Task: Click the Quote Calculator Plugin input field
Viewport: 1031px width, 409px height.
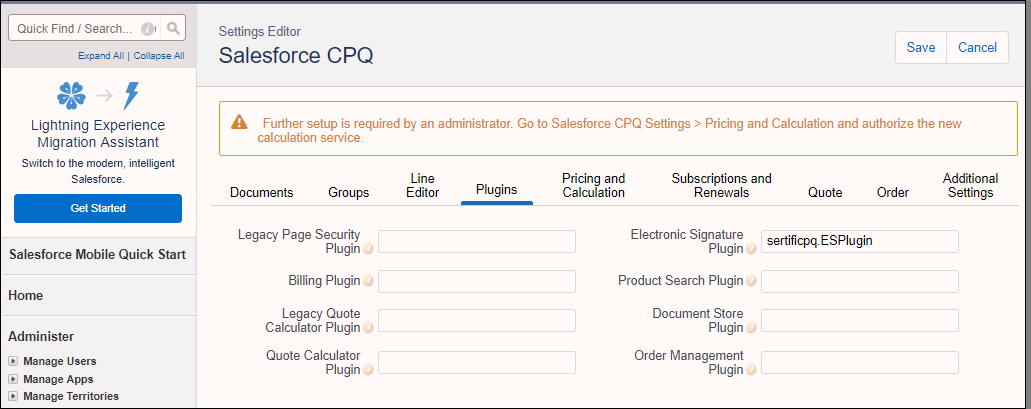Action: click(x=477, y=362)
